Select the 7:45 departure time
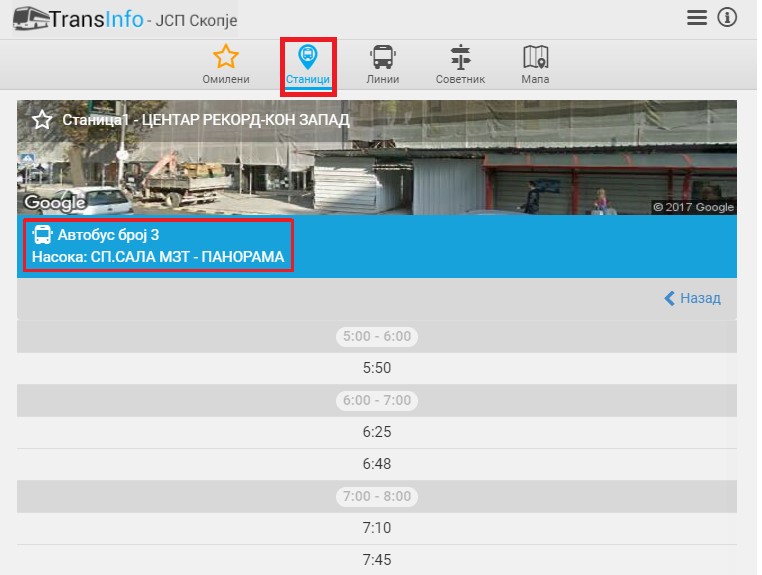Viewport: 762px width, 575px height. coord(377,560)
